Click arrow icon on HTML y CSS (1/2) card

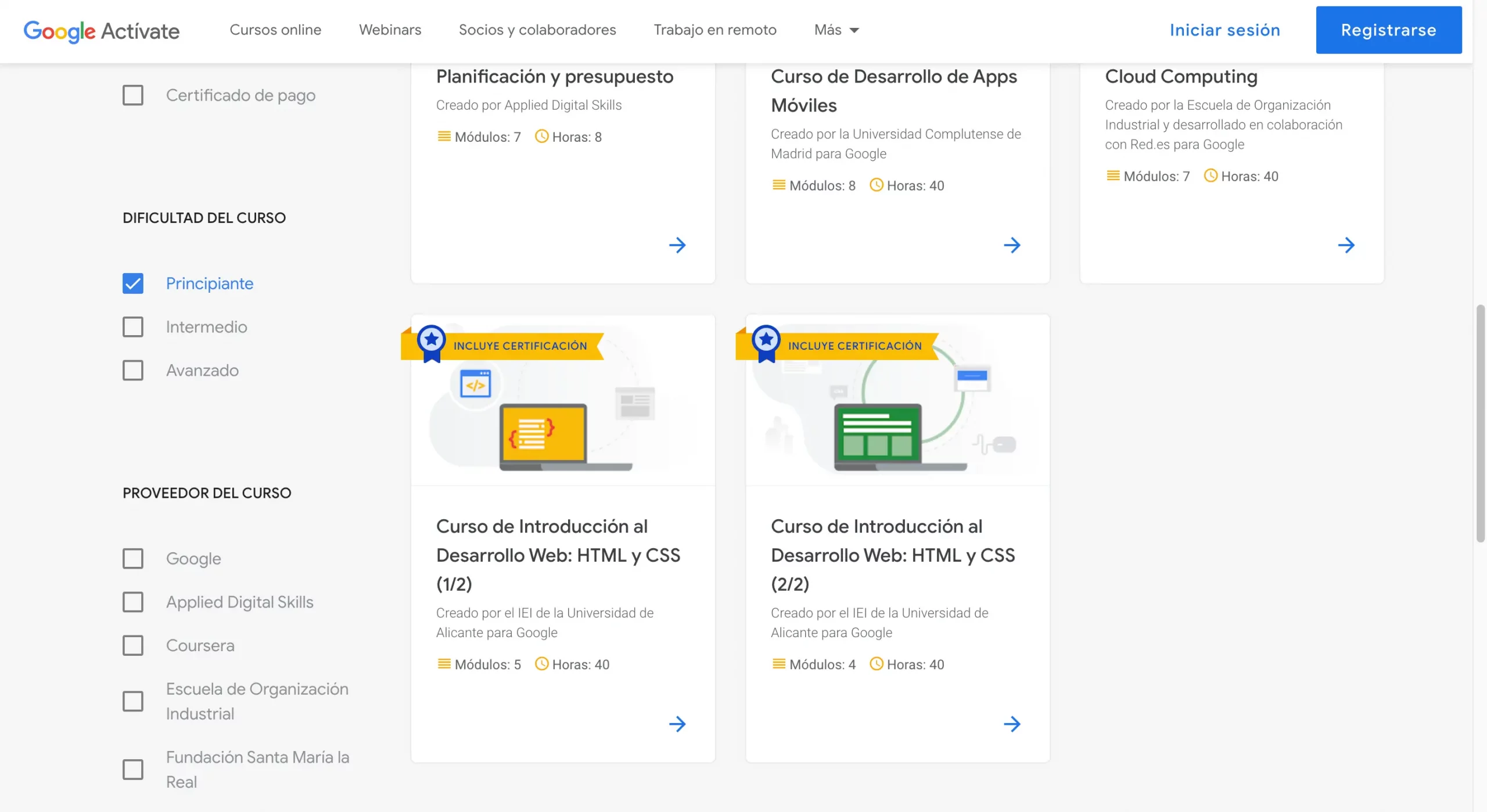click(677, 724)
